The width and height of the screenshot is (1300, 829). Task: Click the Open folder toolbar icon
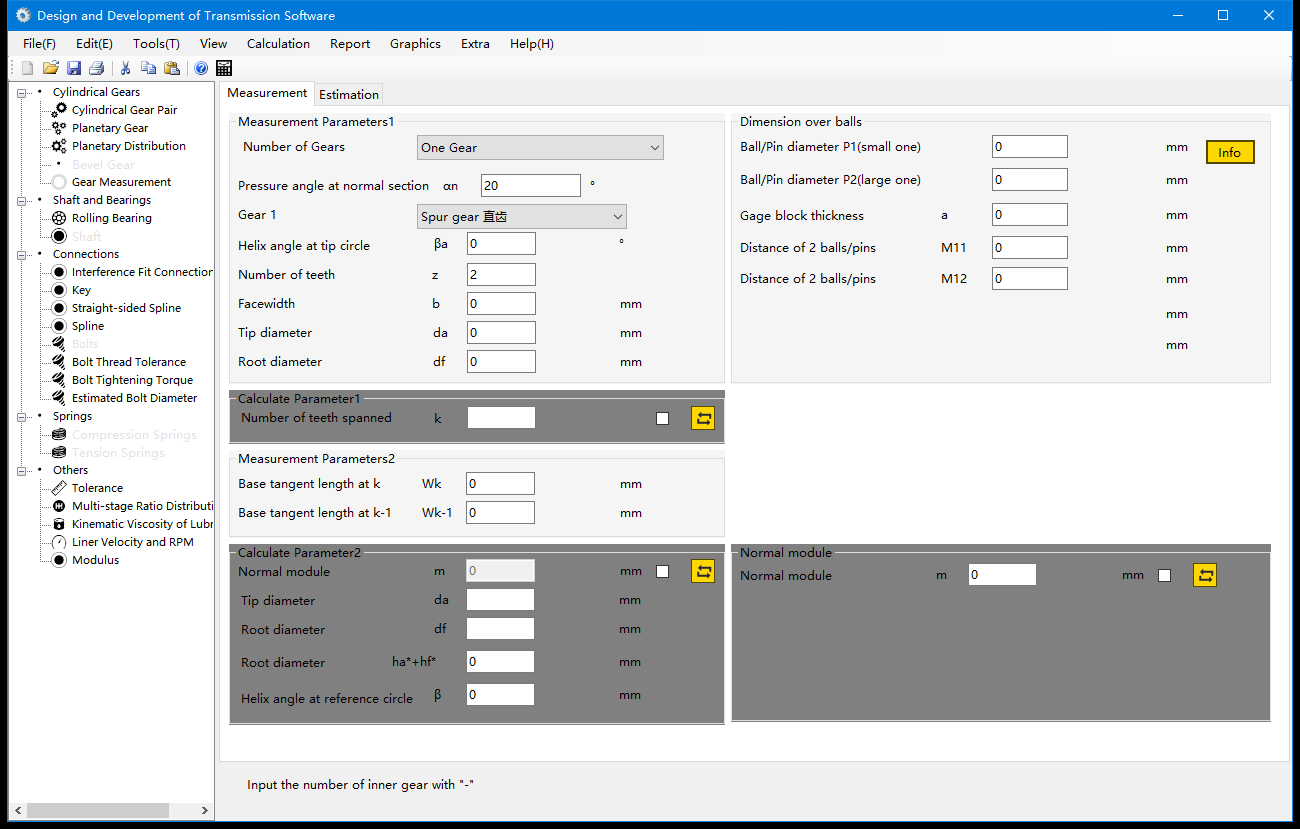coord(50,68)
